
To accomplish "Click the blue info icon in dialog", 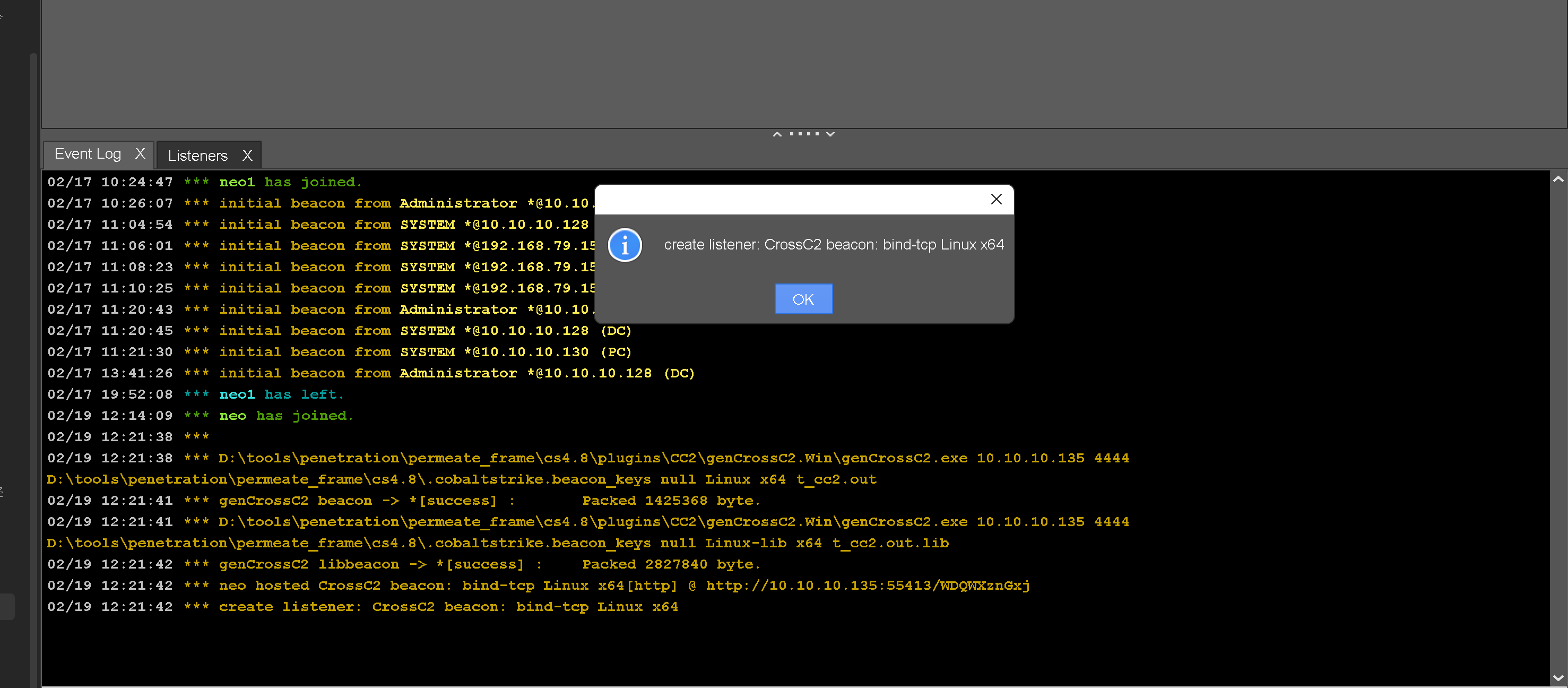I will (625, 245).
